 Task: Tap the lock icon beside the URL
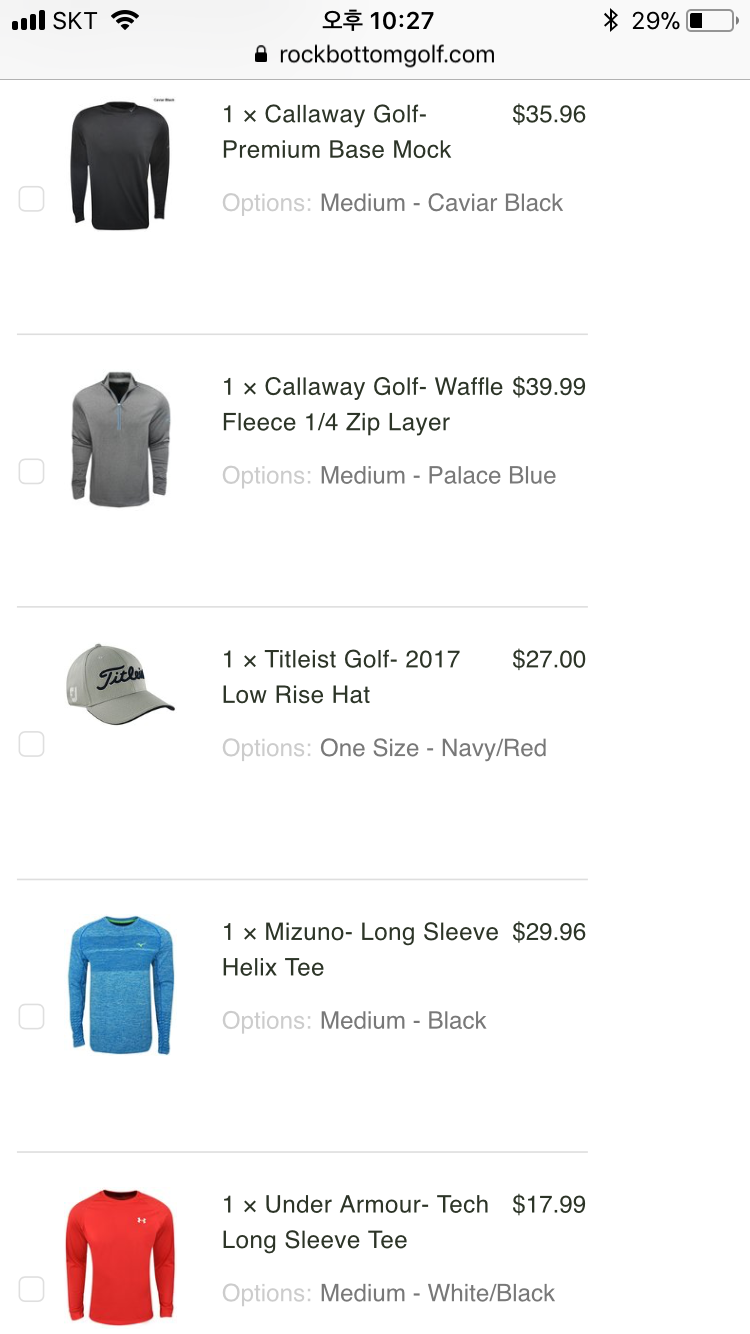[262, 55]
